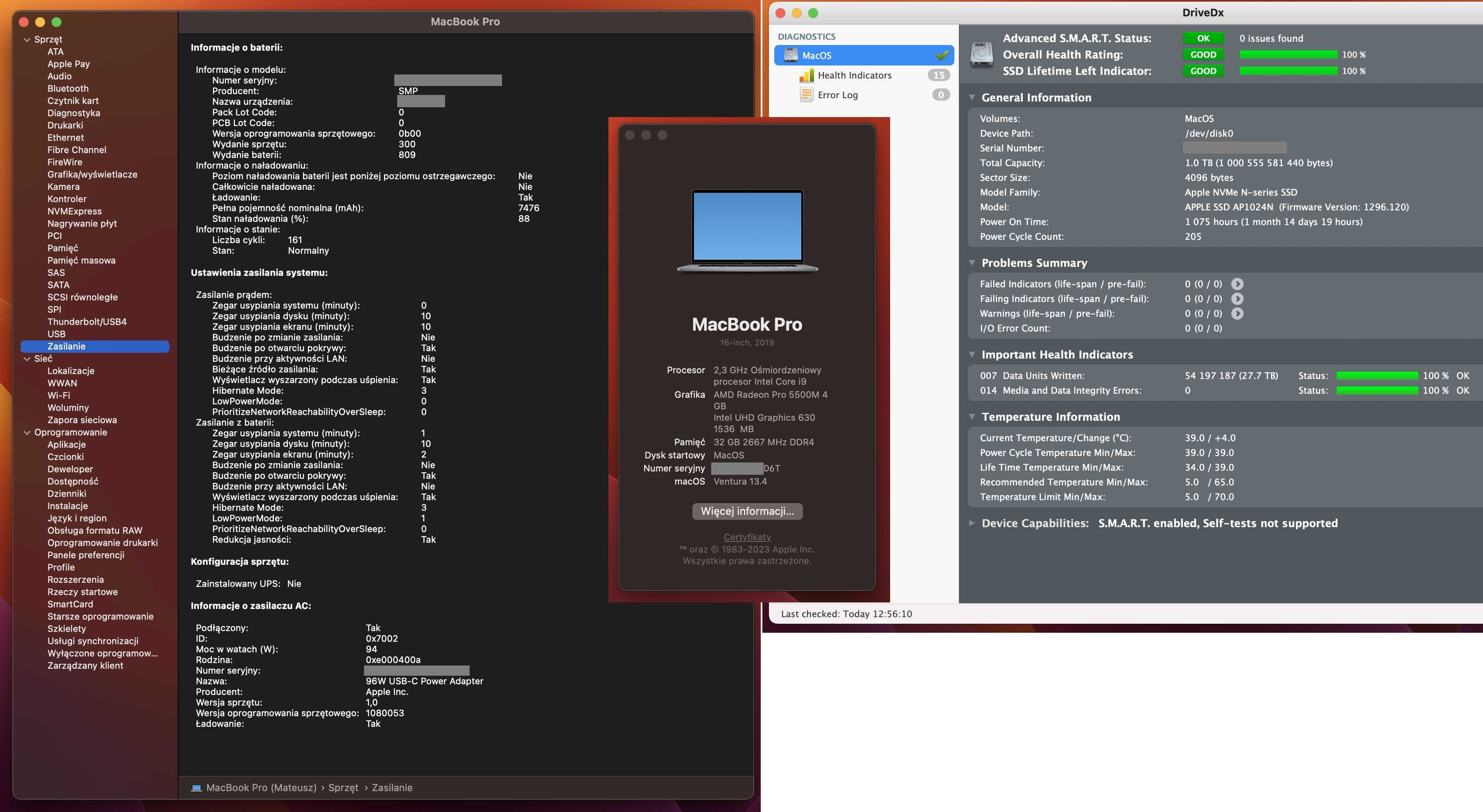Image resolution: width=1483 pixels, height=812 pixels.
Task: Select Aplikacje under Oprogramowanie
Action: [66, 444]
